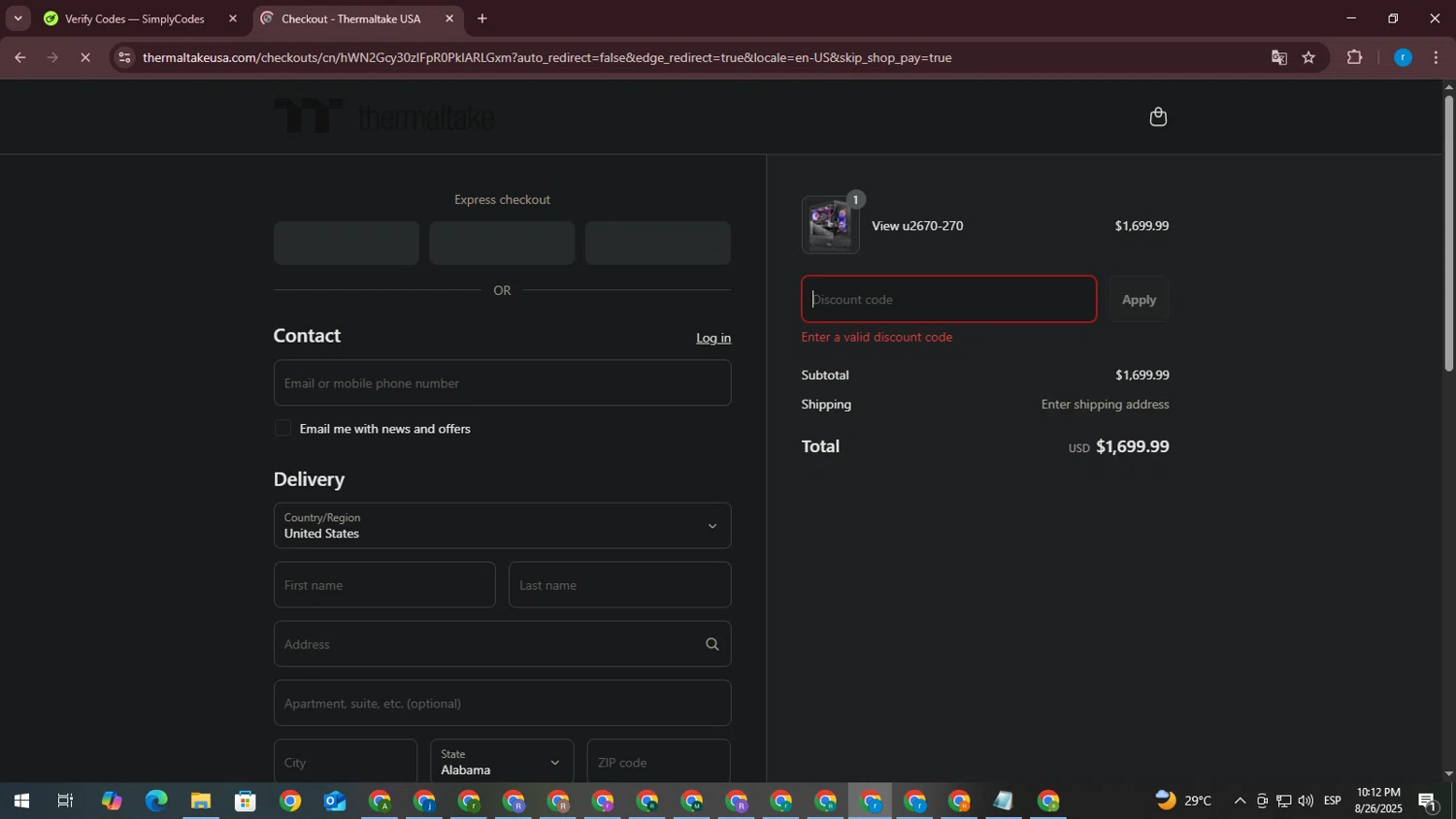Click into the Last name field
The height and width of the screenshot is (819, 1456).
click(619, 585)
